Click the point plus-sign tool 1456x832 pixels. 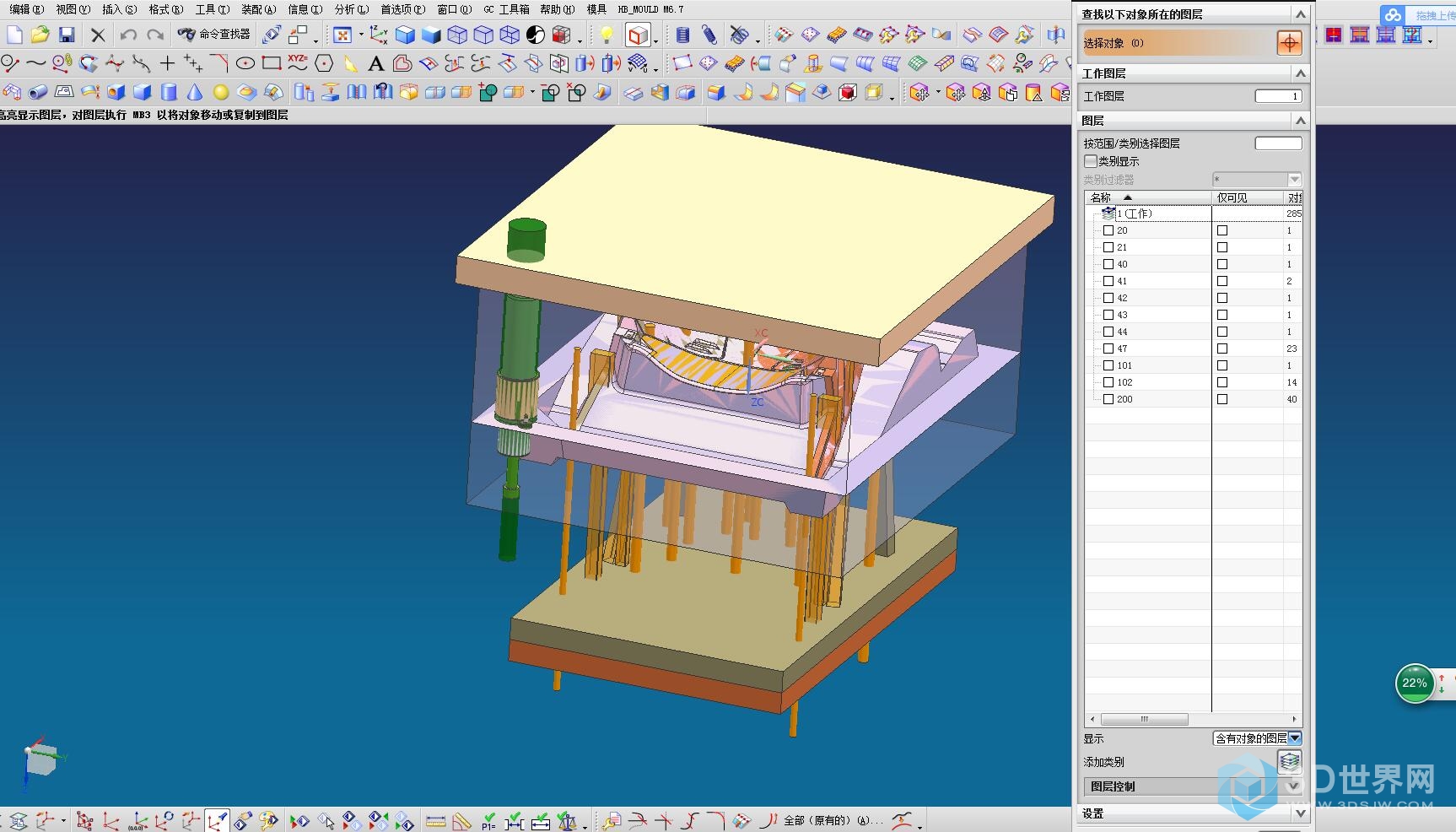[x=167, y=63]
